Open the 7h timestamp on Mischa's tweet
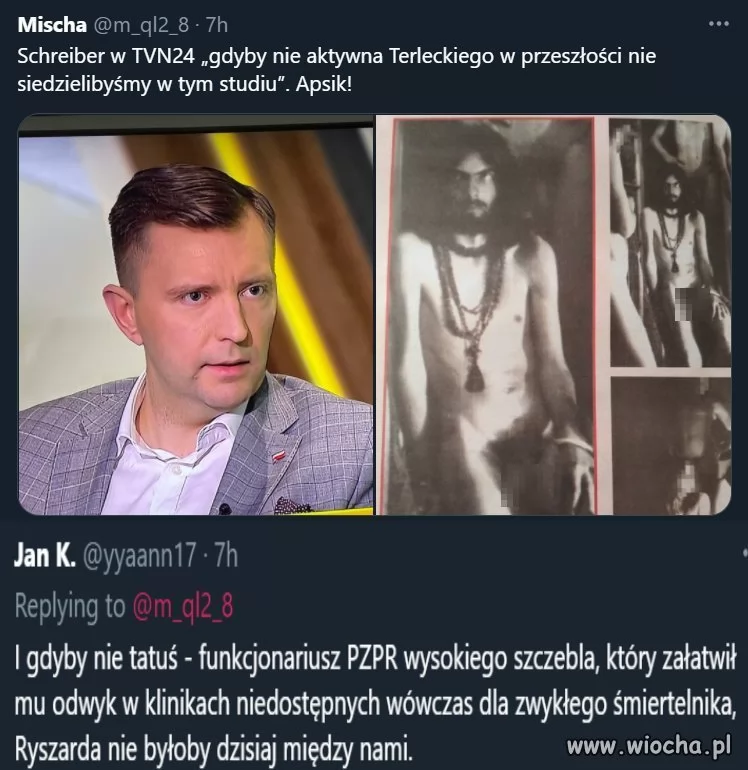Screen dimensions: 748x770 coord(217,25)
